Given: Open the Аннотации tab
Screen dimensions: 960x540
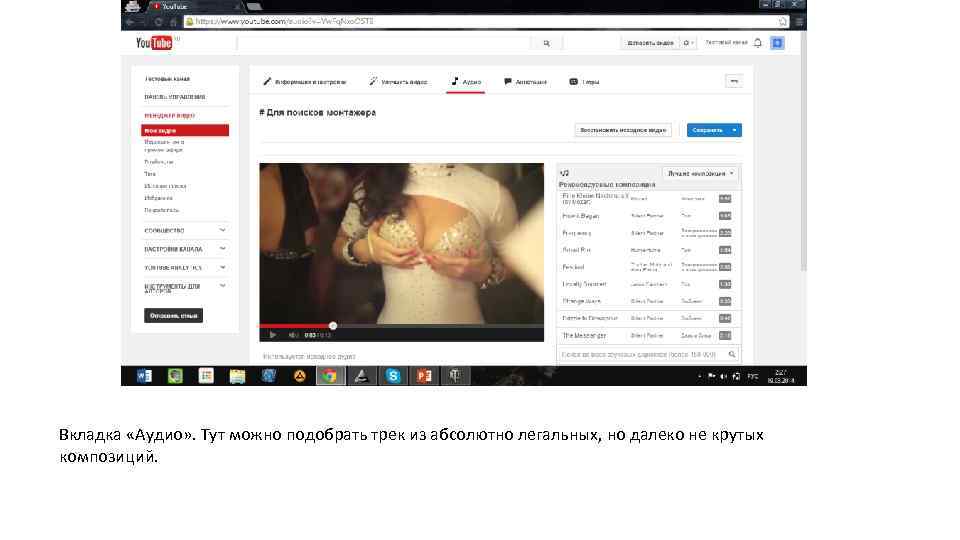Looking at the screenshot, I should (525, 81).
